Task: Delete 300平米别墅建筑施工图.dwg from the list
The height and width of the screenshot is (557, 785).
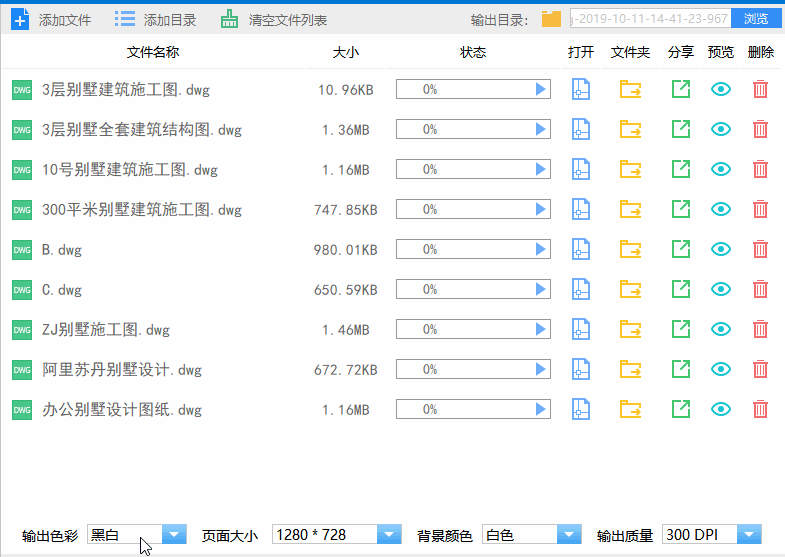Action: tap(760, 210)
